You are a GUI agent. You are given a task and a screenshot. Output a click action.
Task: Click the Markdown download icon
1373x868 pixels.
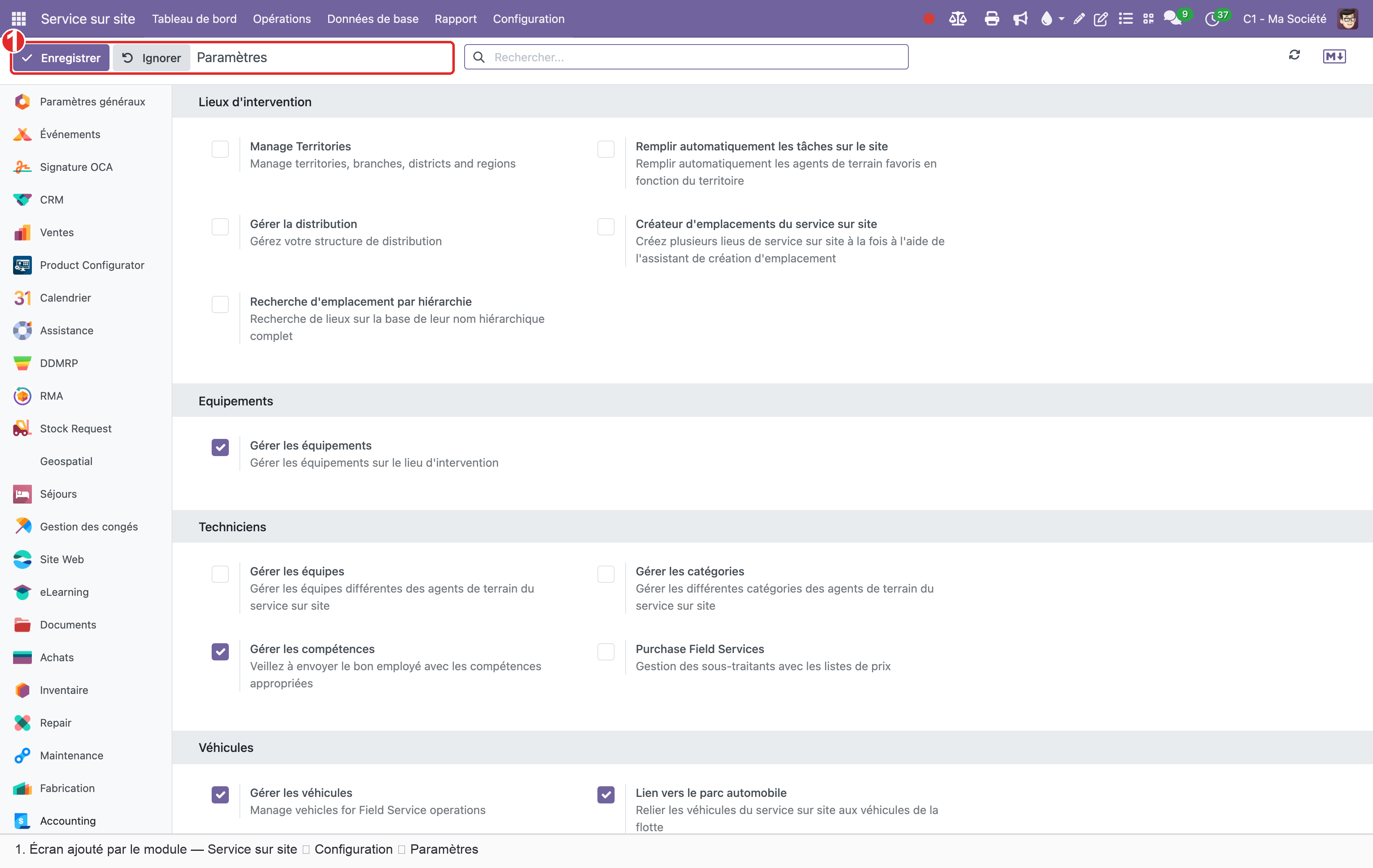click(1334, 56)
